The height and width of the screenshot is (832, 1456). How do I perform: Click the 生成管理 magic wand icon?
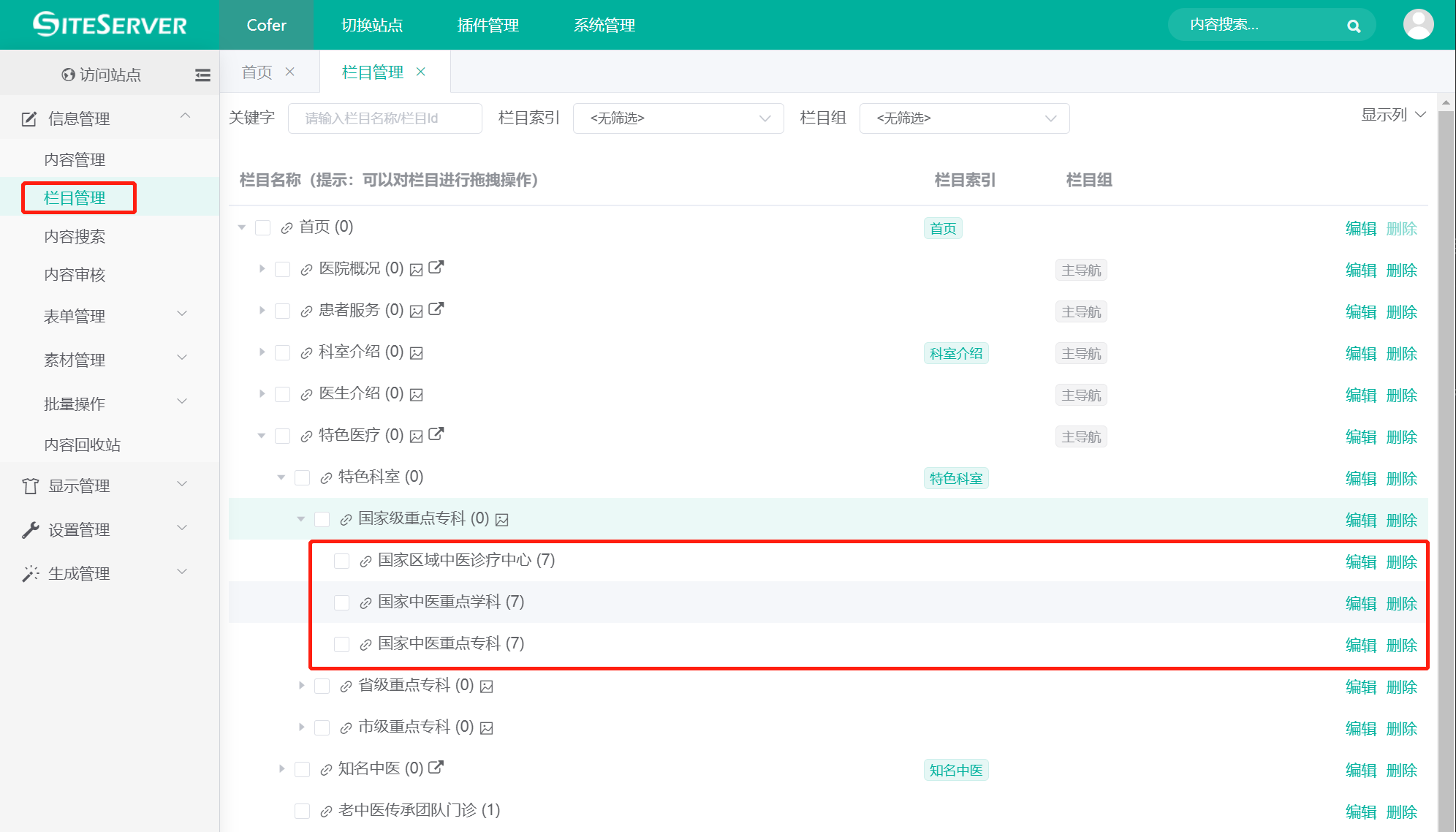30,574
